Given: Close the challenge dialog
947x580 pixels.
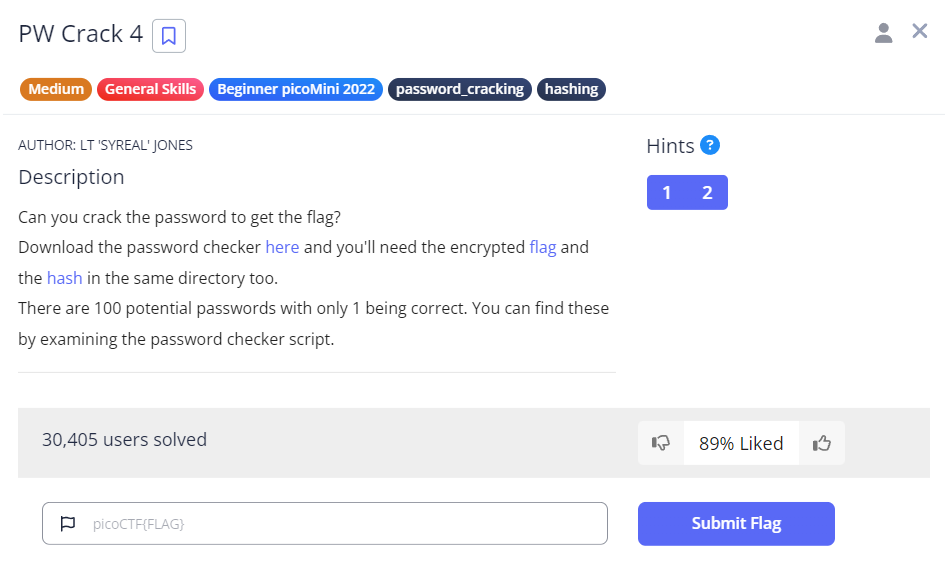Looking at the screenshot, I should point(920,32).
